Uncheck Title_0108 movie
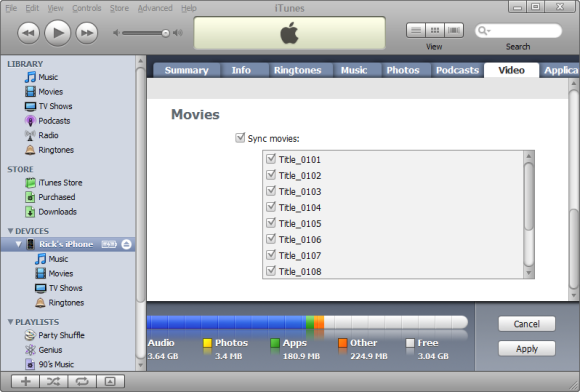The image size is (580, 392). coord(271,271)
